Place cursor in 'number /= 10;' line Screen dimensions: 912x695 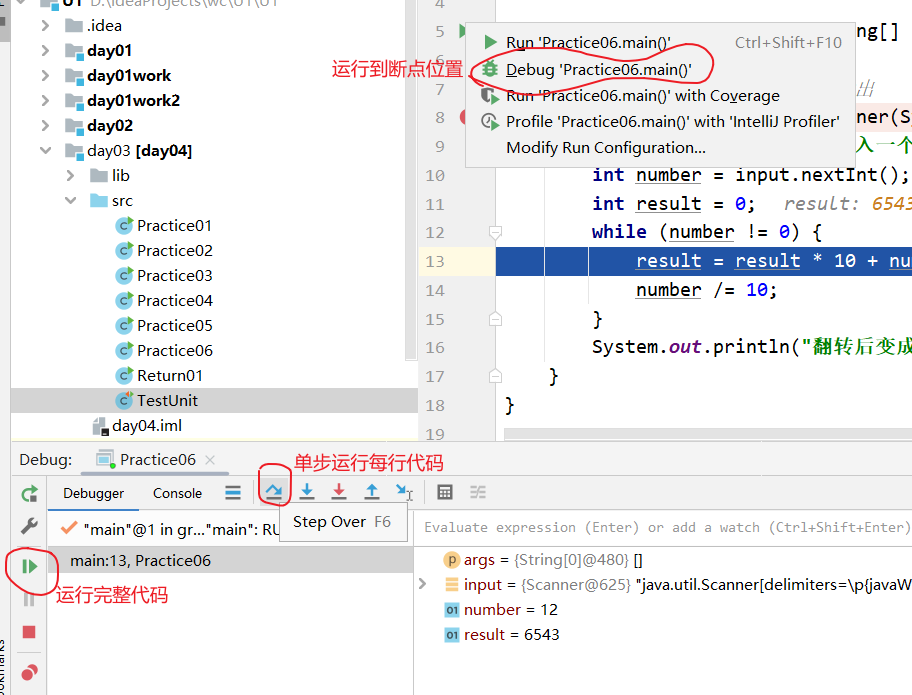(706, 290)
